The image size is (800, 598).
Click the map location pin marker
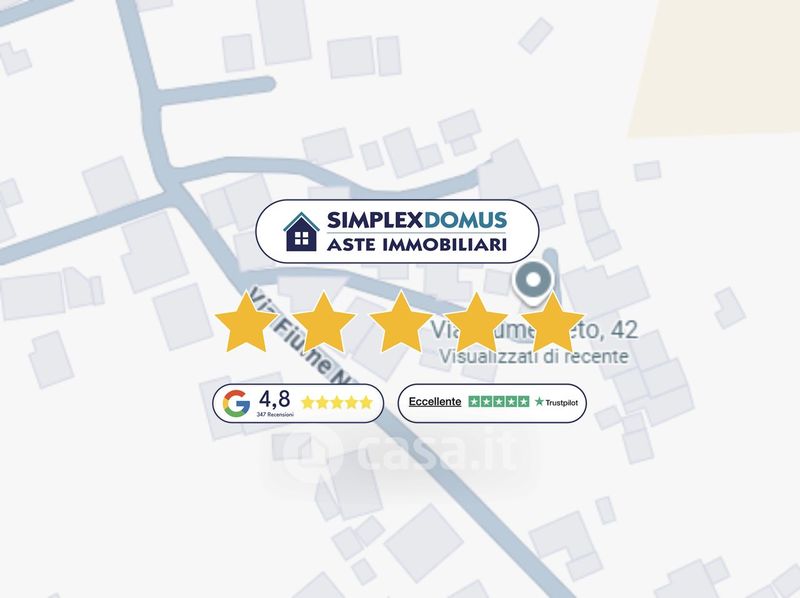[x=532, y=283]
